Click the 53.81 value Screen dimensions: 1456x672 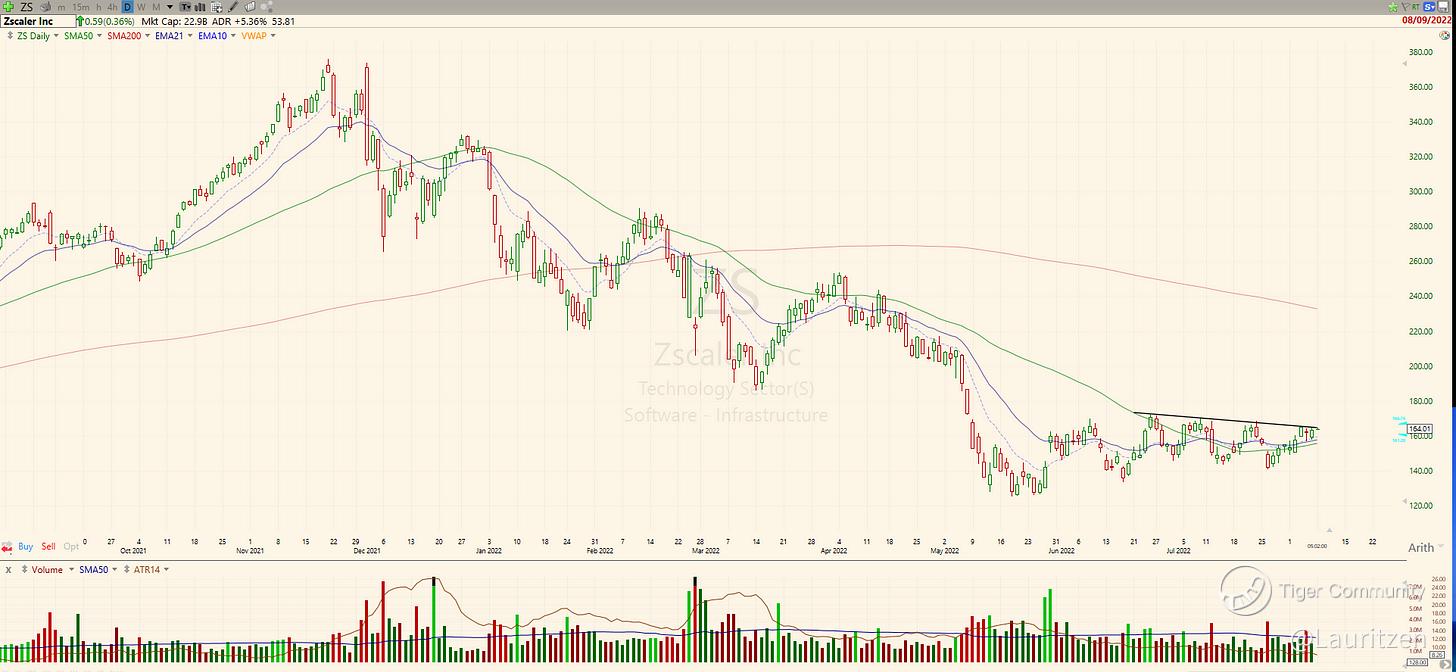pos(283,21)
